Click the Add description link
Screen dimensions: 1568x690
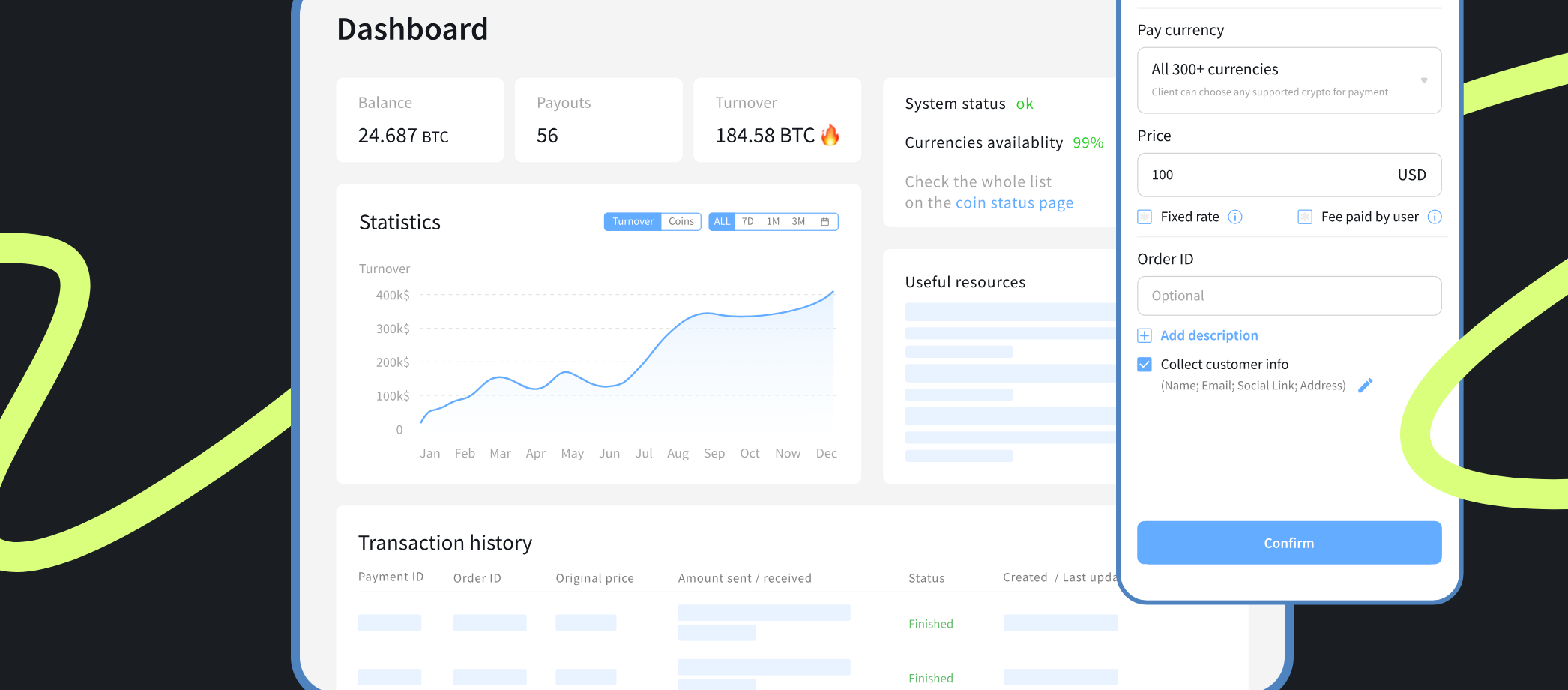(1209, 335)
